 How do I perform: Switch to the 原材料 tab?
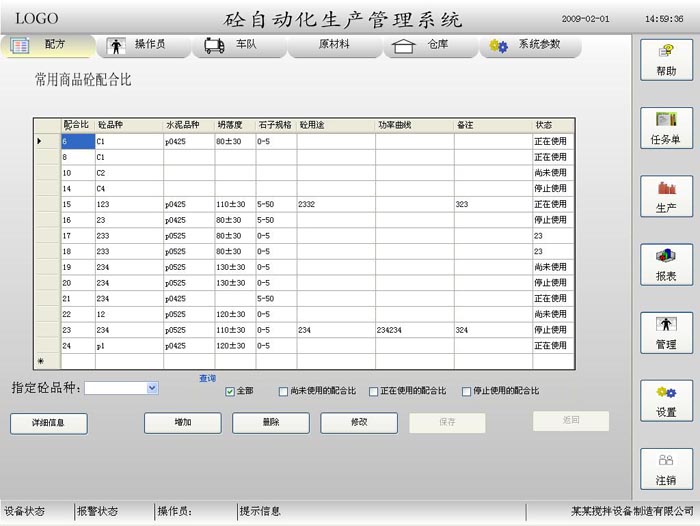[x=335, y=46]
